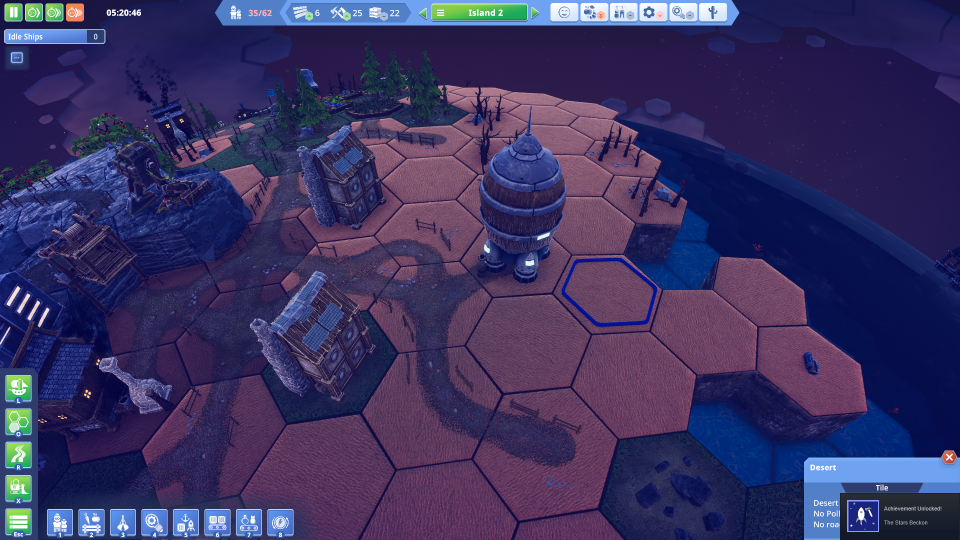Open energy buildings category 8
This screenshot has width=960, height=540.
point(280,523)
